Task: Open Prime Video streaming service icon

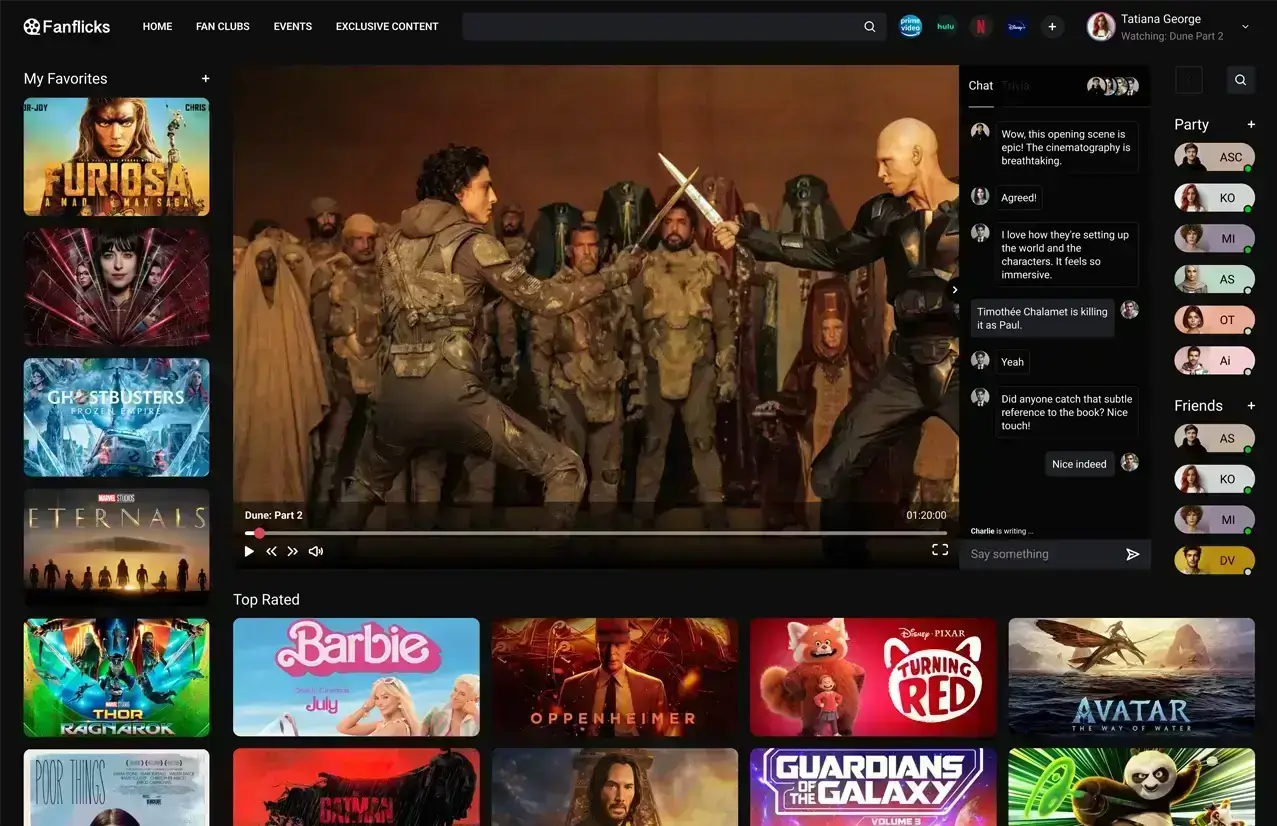Action: [x=910, y=26]
